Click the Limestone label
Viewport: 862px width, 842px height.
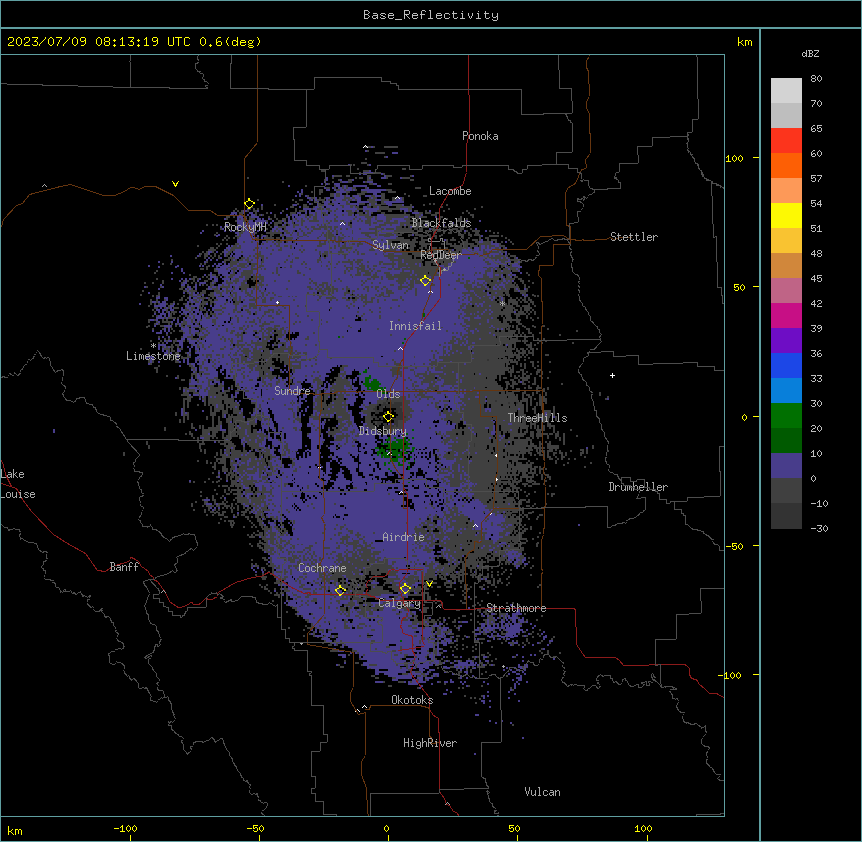click(153, 356)
